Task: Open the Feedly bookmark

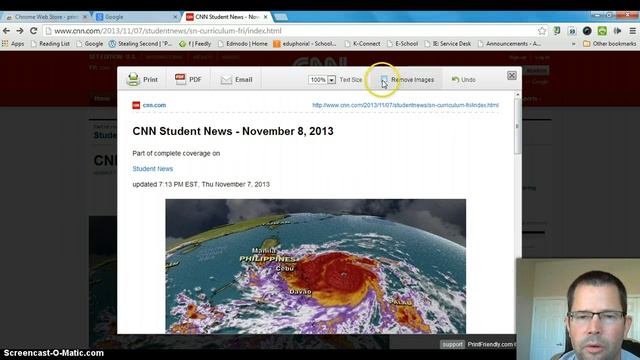Action: pyautogui.click(x=195, y=44)
